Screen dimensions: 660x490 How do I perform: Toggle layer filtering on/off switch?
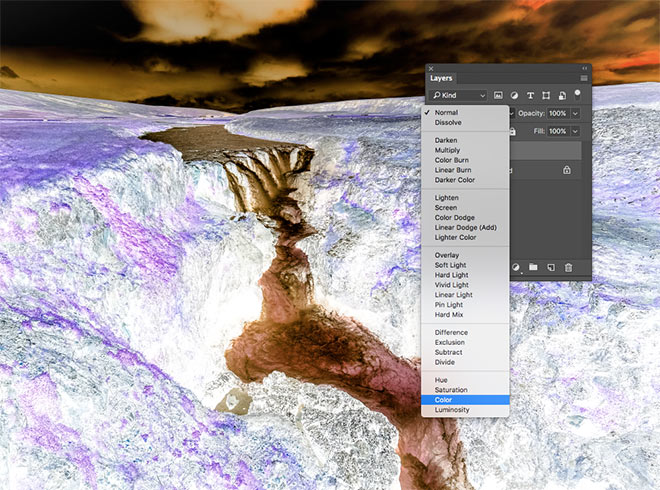(578, 93)
